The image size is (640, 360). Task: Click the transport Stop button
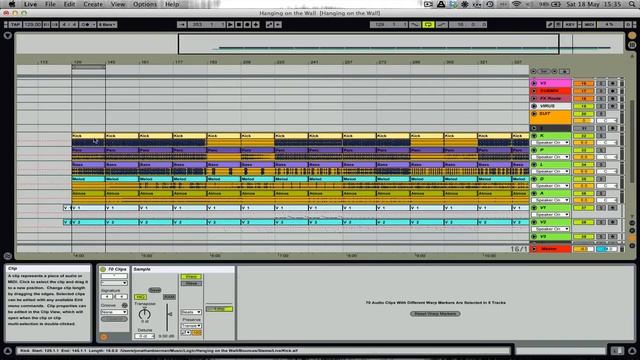[x=239, y=24]
